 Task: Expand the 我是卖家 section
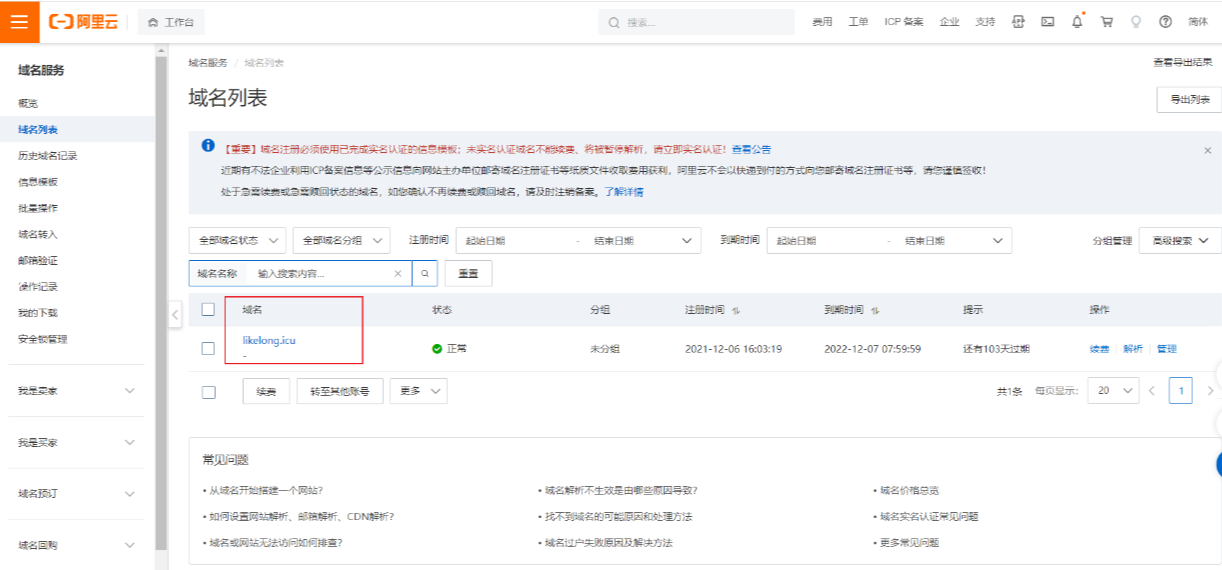click(x=77, y=391)
